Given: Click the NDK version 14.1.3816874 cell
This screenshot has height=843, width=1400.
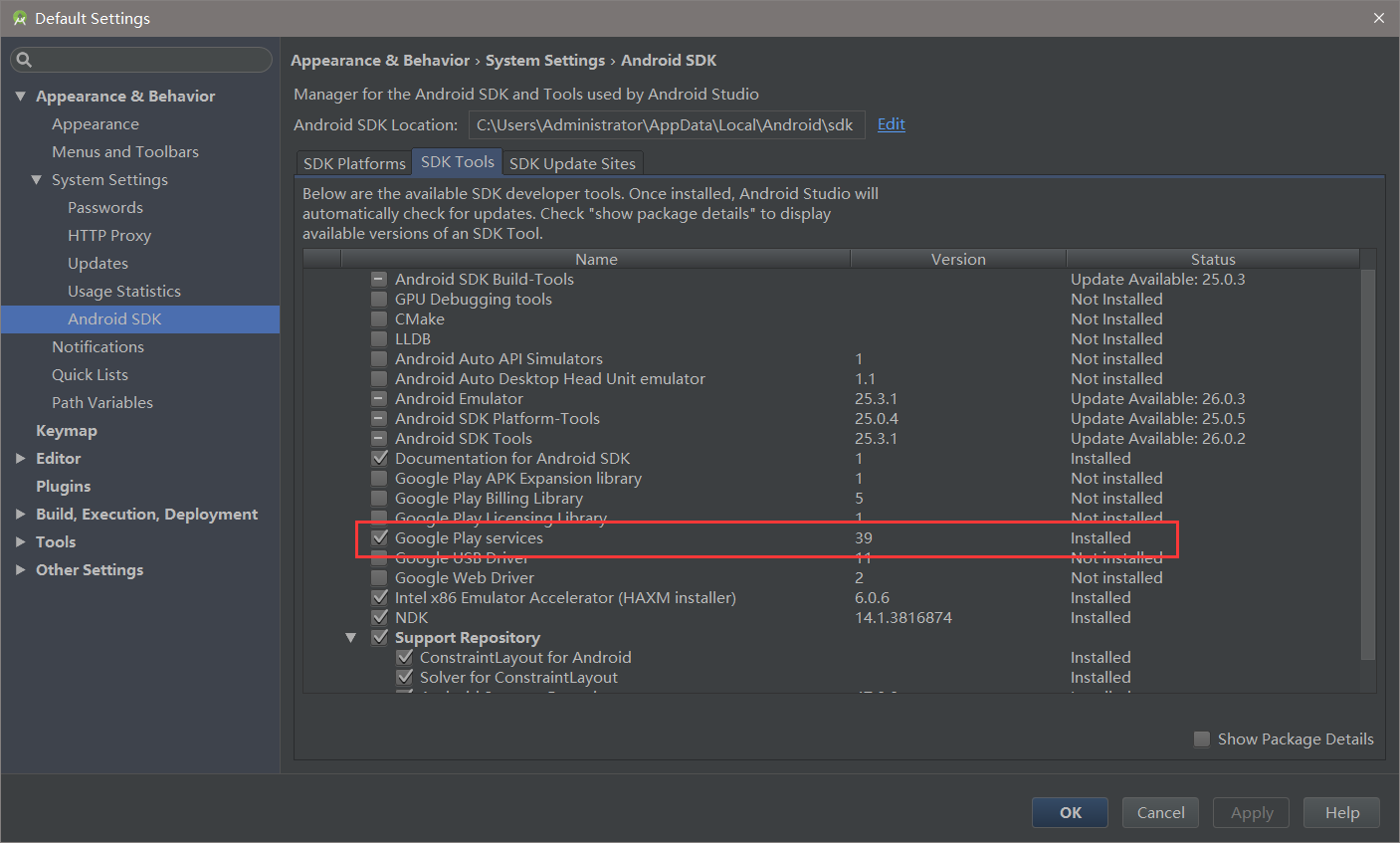Looking at the screenshot, I should [x=903, y=618].
